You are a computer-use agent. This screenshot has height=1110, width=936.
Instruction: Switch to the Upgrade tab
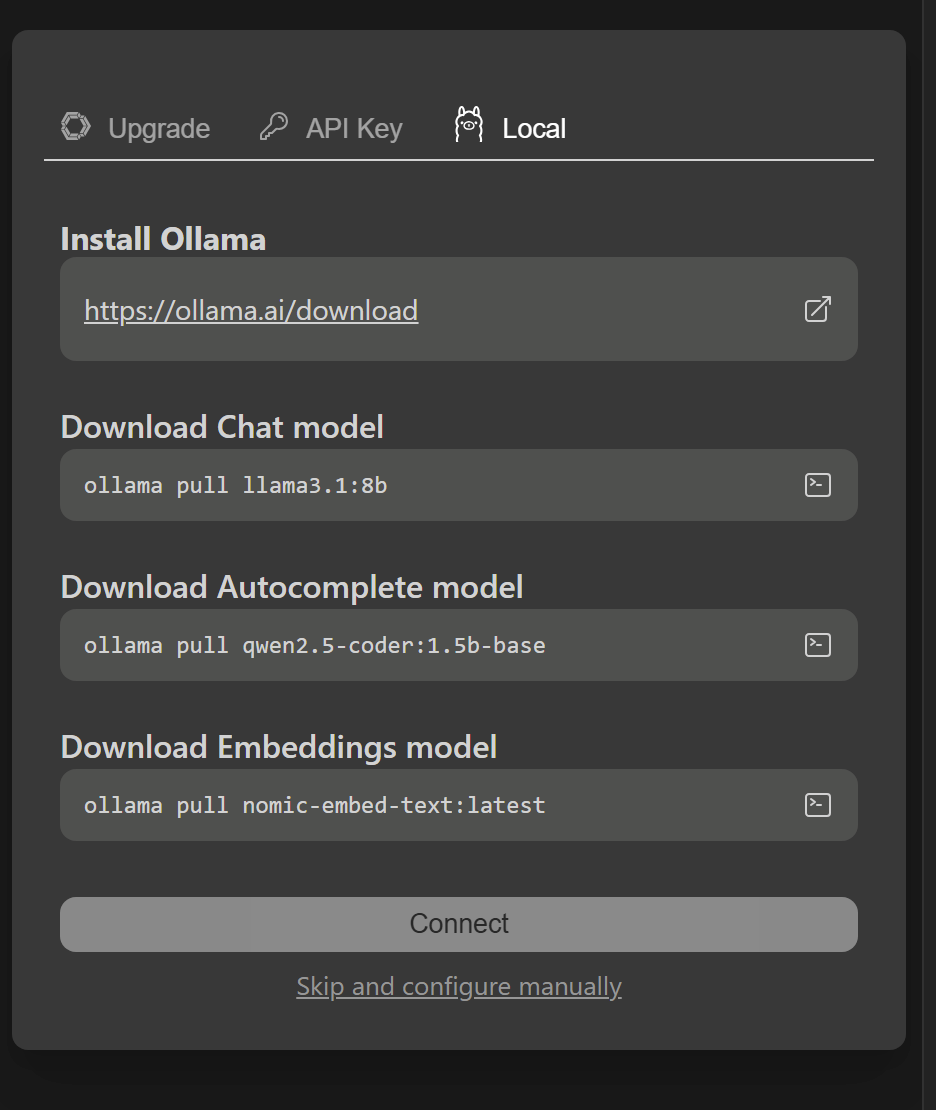coord(158,129)
